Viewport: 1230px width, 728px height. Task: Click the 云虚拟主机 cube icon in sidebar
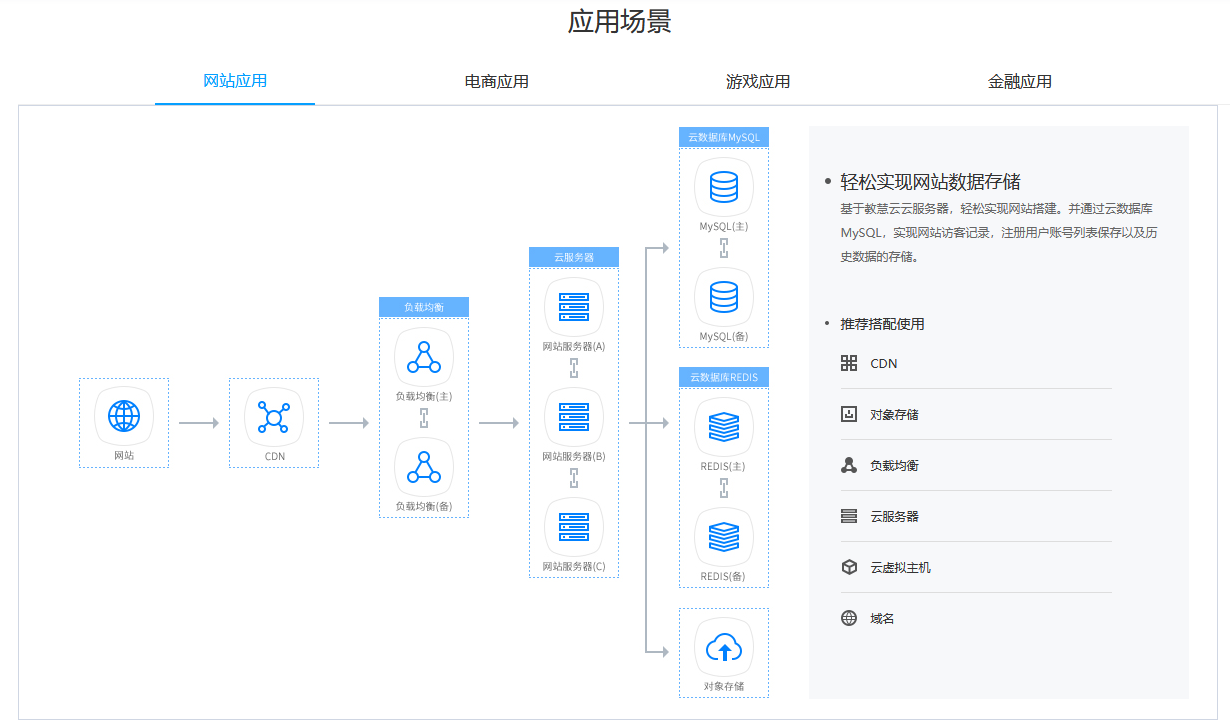(x=847, y=566)
